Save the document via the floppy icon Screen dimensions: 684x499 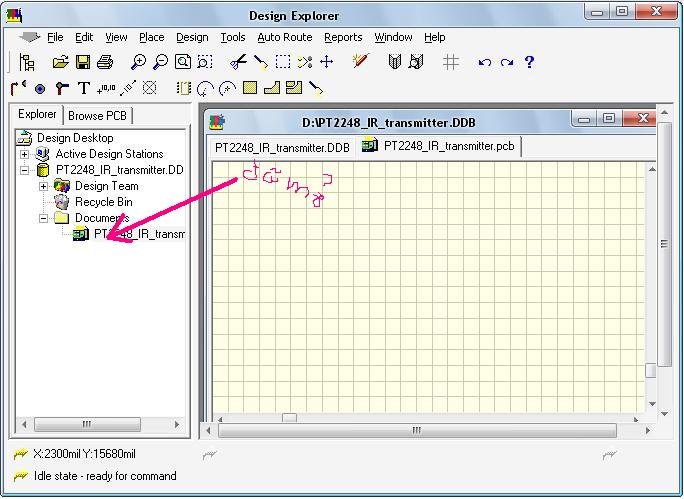[x=82, y=62]
